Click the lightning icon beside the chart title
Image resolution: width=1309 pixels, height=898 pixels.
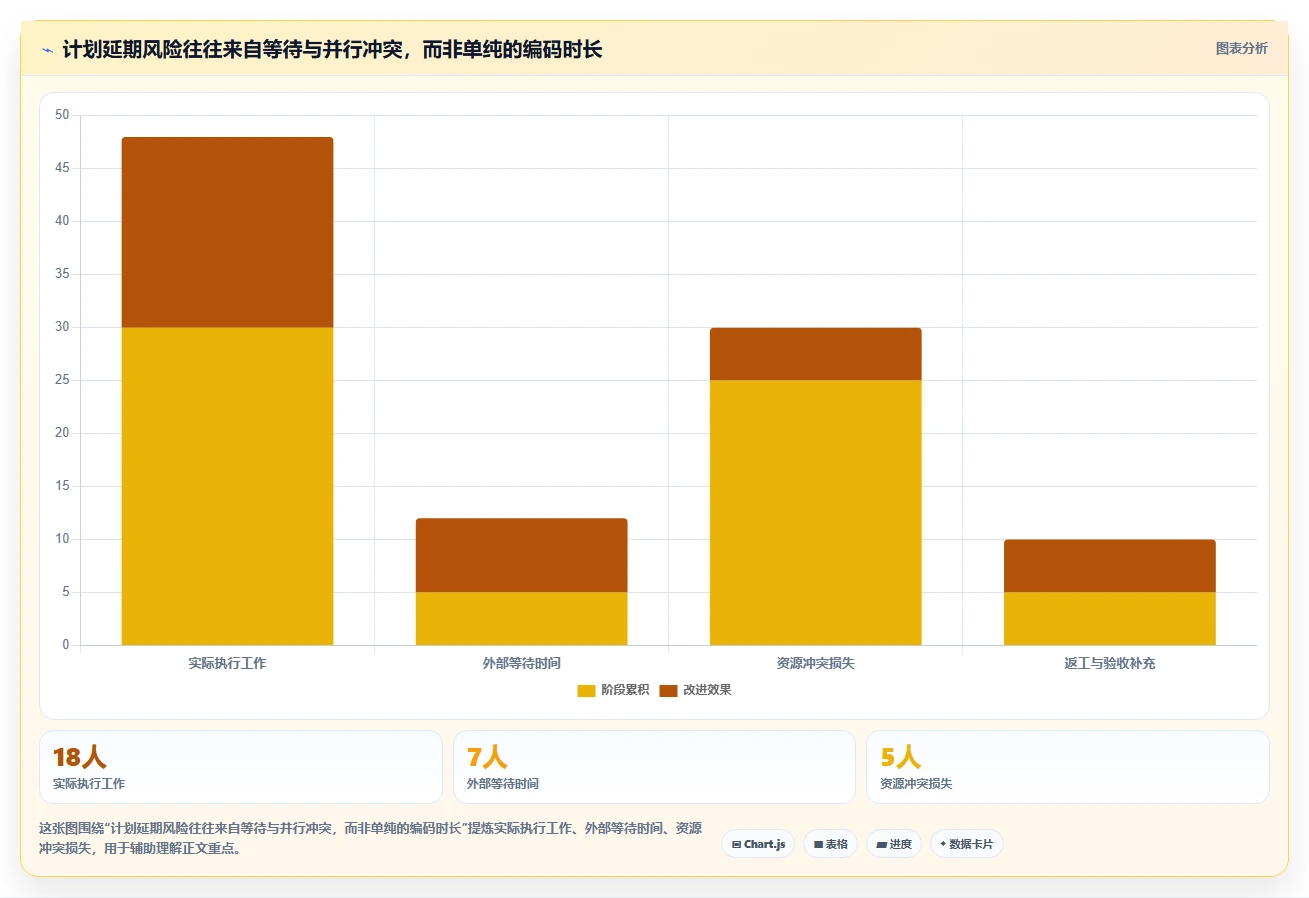47,50
